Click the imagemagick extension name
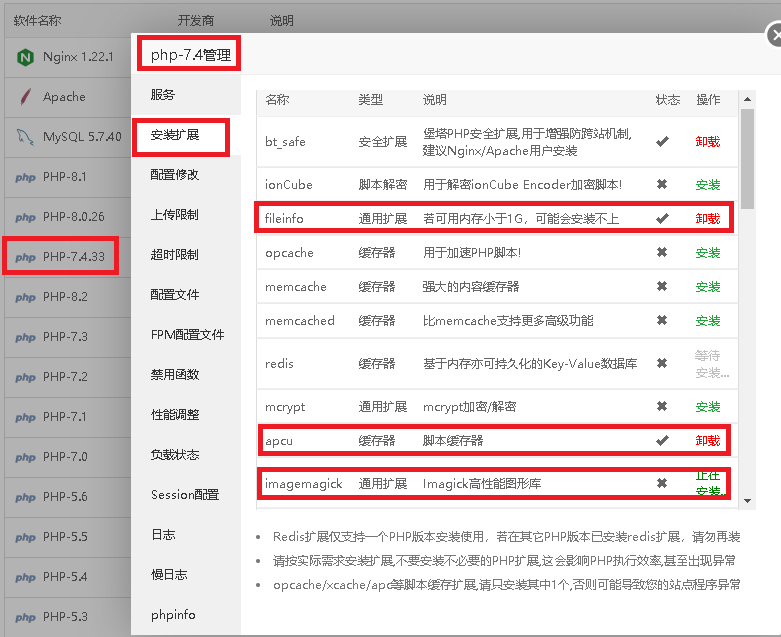 303,484
